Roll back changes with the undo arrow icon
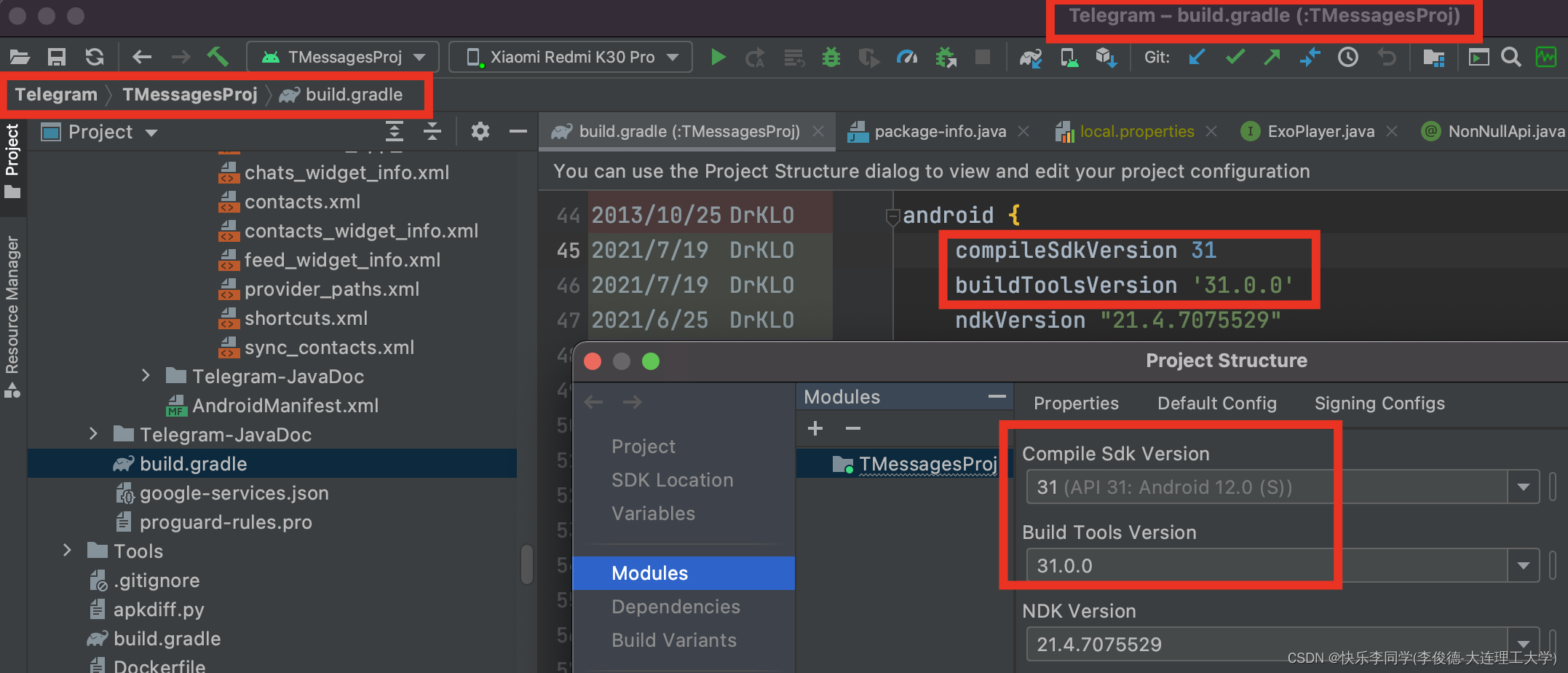 coord(1387,57)
